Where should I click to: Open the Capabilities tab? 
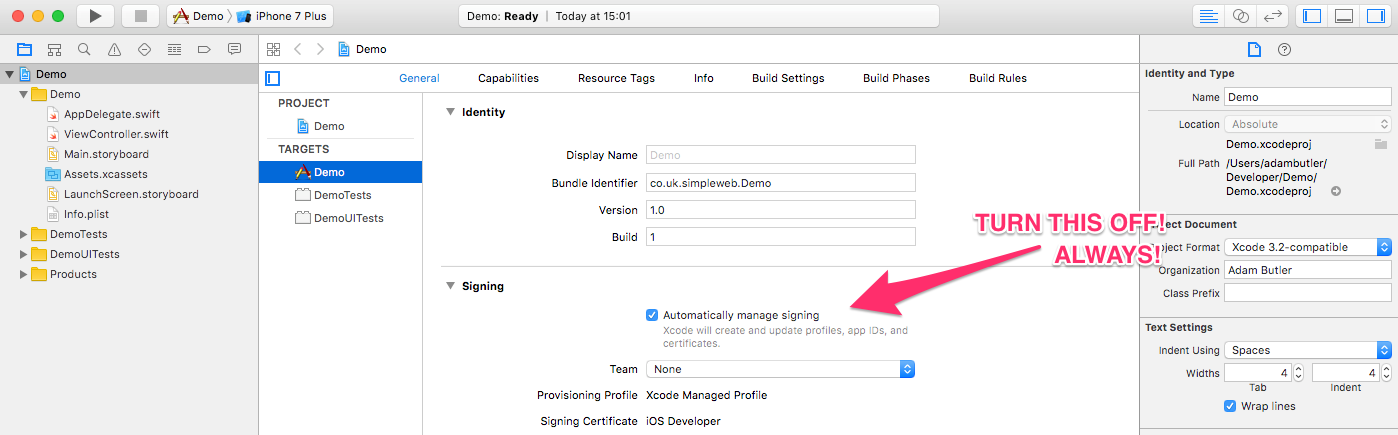[x=508, y=78]
